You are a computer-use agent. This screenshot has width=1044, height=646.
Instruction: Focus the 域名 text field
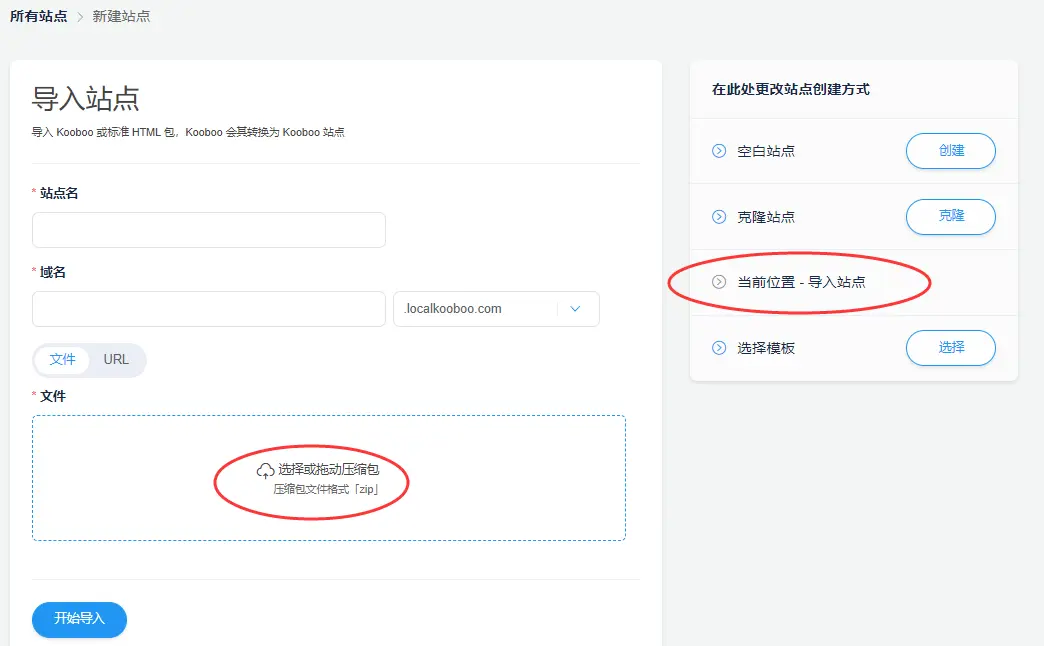tap(209, 309)
